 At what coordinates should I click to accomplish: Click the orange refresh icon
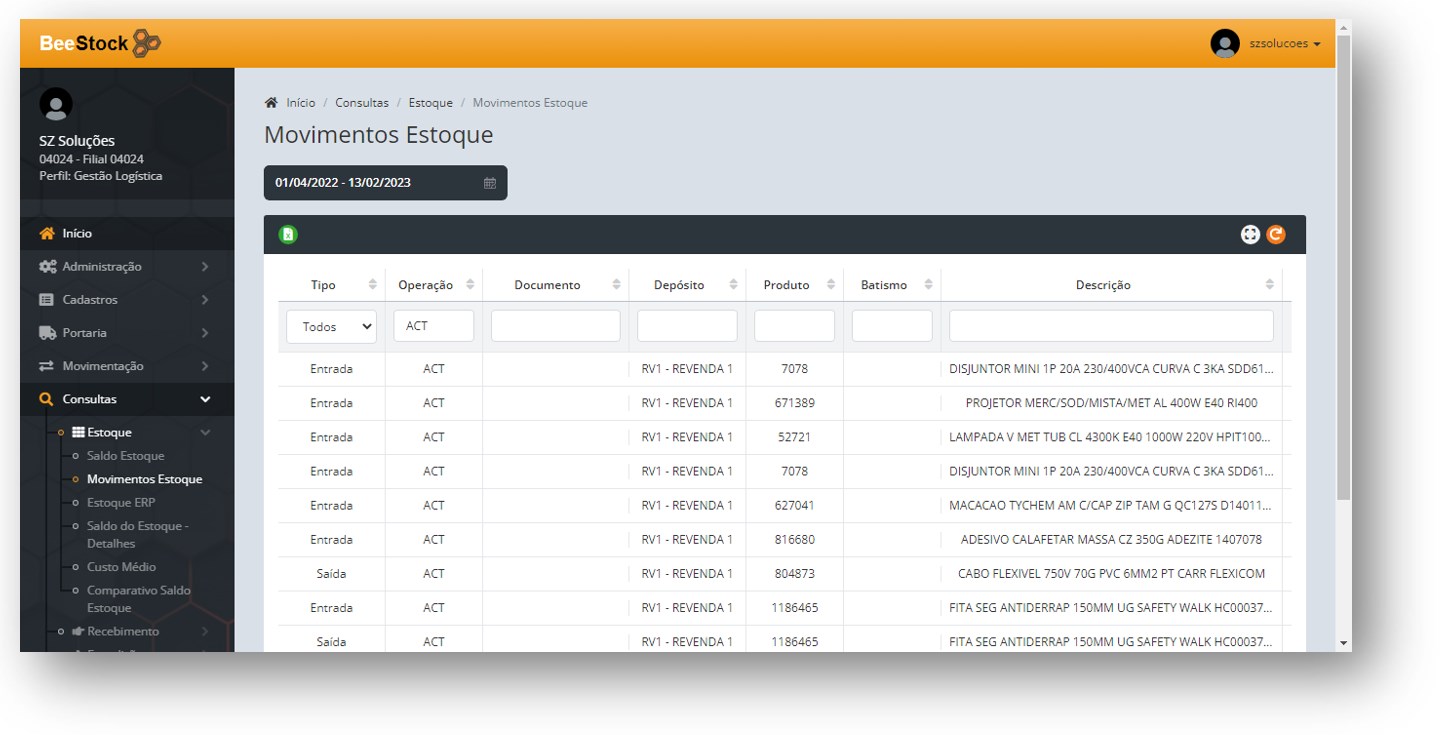1275,235
